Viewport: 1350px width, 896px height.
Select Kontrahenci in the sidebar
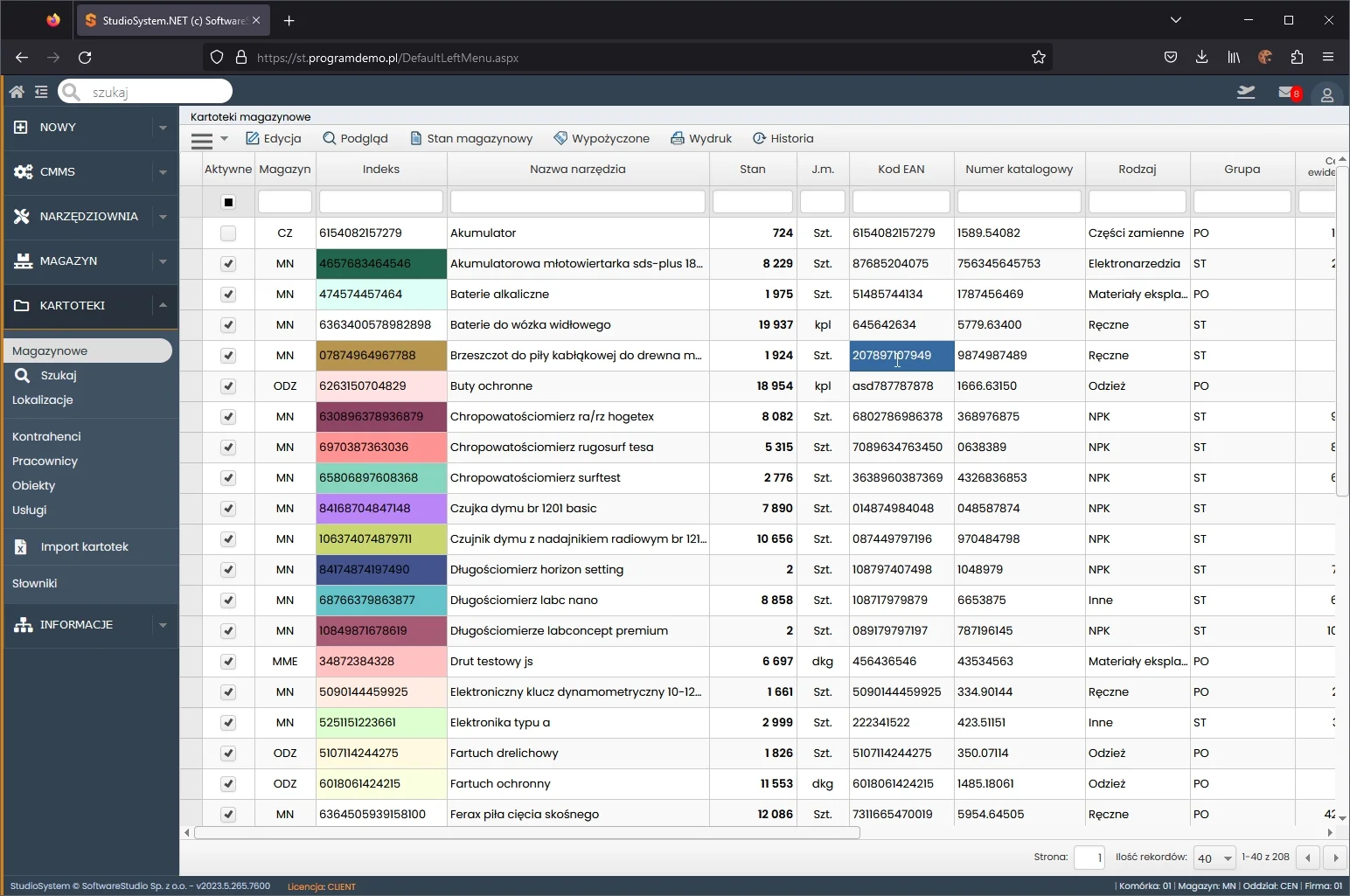[46, 436]
